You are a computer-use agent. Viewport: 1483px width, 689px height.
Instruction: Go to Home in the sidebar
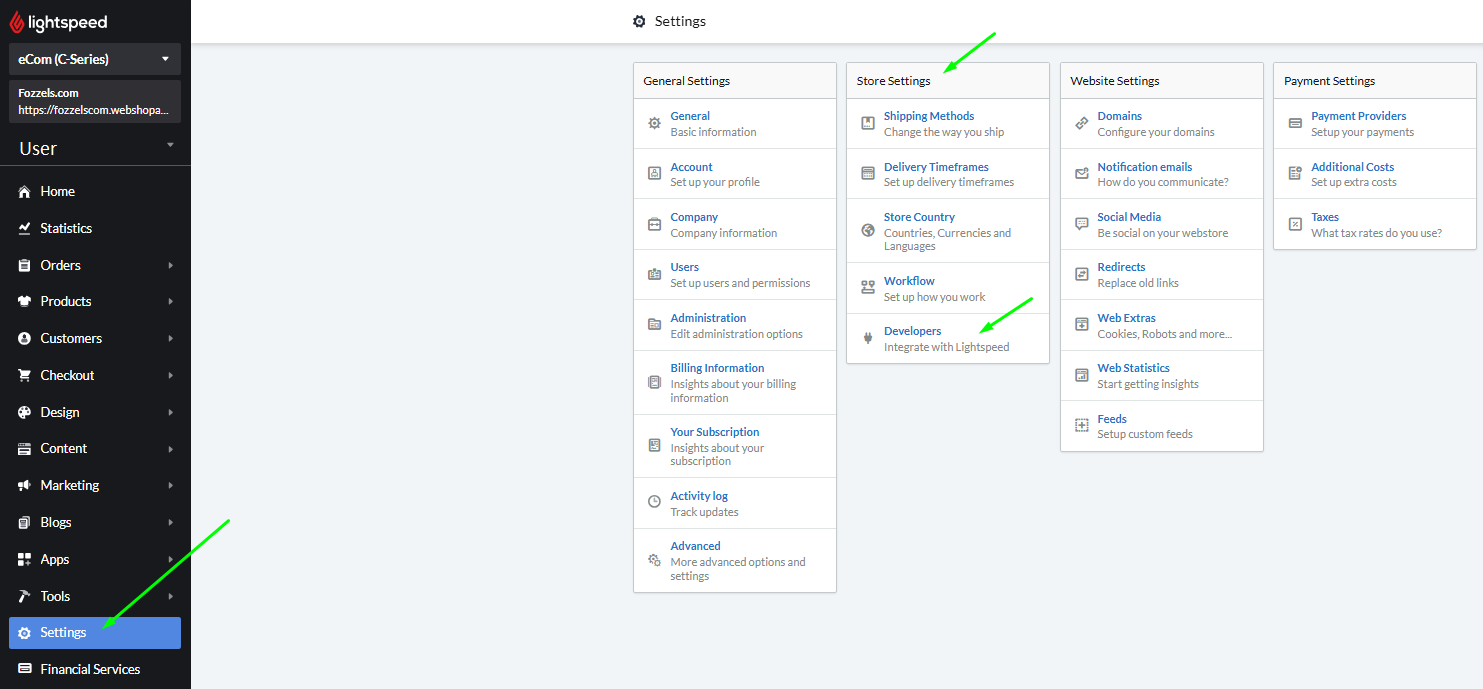tap(57, 191)
